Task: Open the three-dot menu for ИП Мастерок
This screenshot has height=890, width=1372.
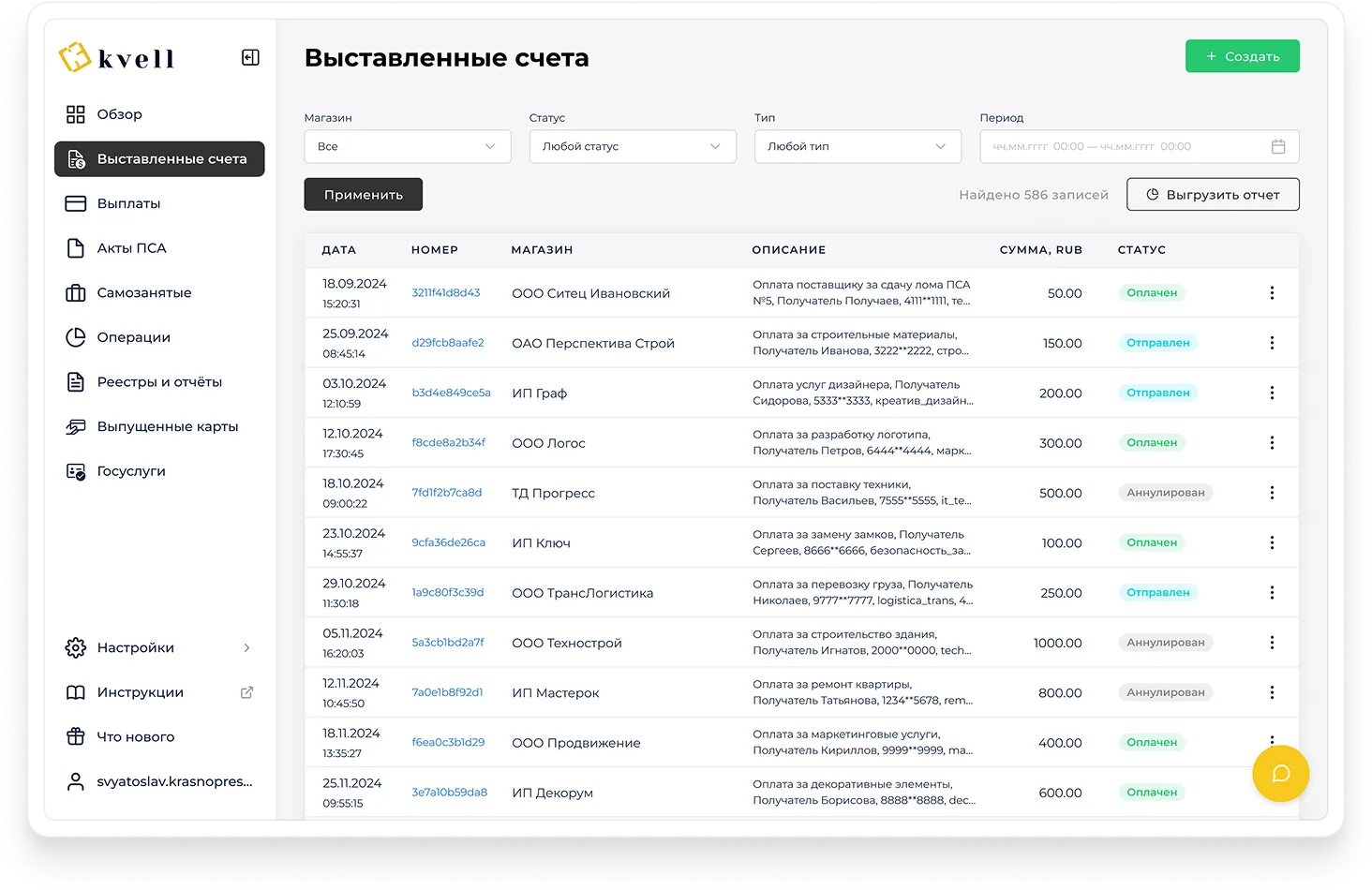Action: click(1272, 692)
